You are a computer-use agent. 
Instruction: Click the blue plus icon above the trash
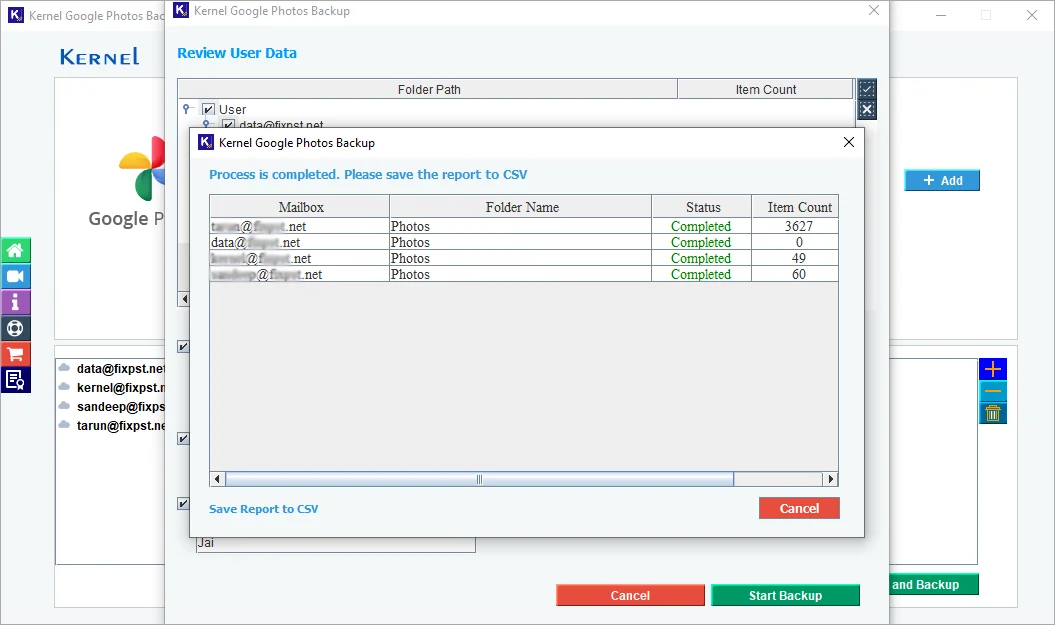(993, 369)
